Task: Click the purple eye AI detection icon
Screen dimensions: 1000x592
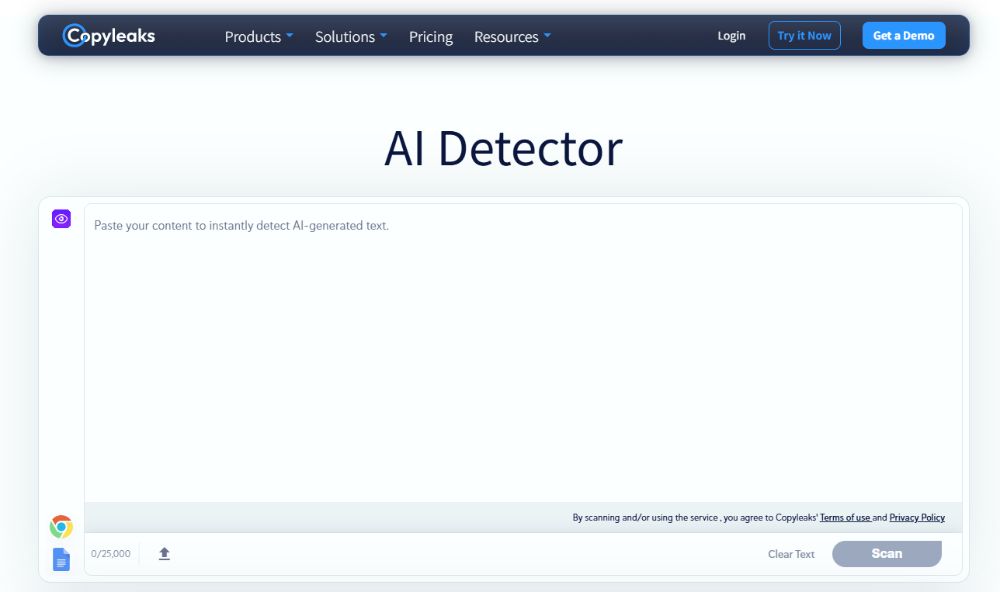Action: click(61, 219)
